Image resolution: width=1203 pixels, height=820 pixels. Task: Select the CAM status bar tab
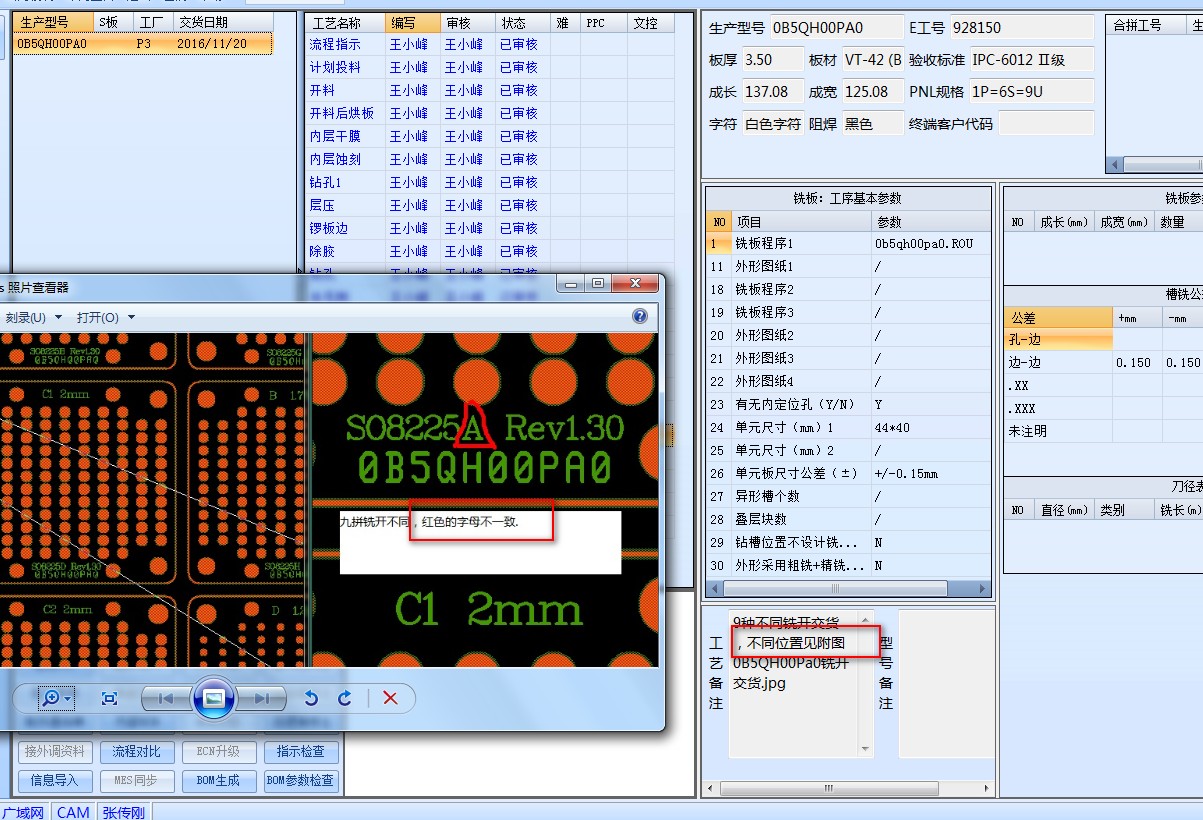73,812
